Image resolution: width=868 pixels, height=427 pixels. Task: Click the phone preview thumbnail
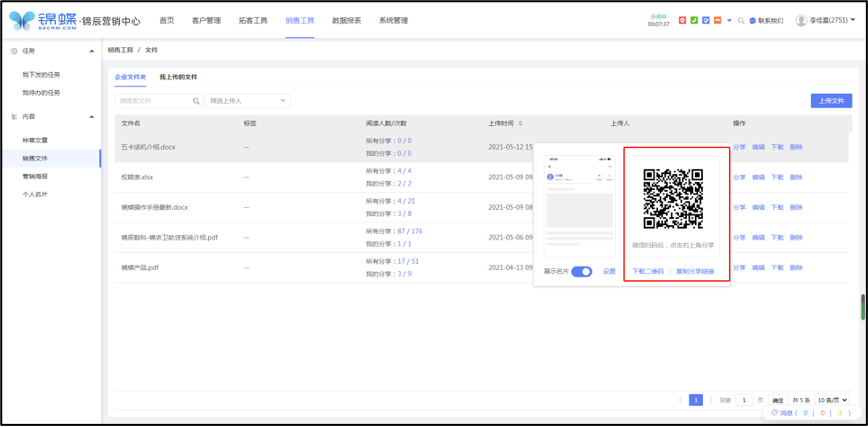click(580, 206)
